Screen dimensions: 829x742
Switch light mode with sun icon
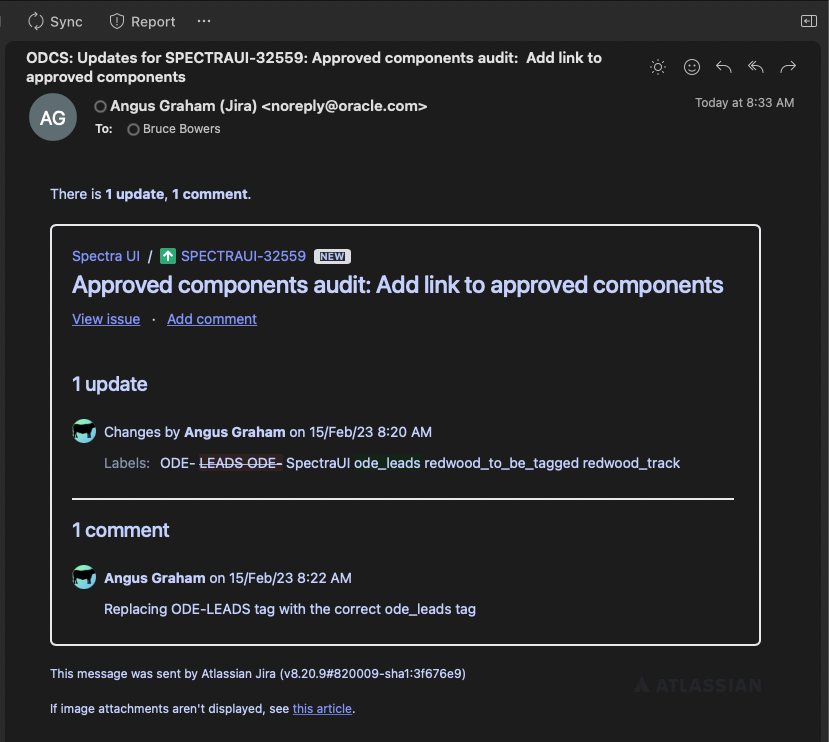click(658, 67)
